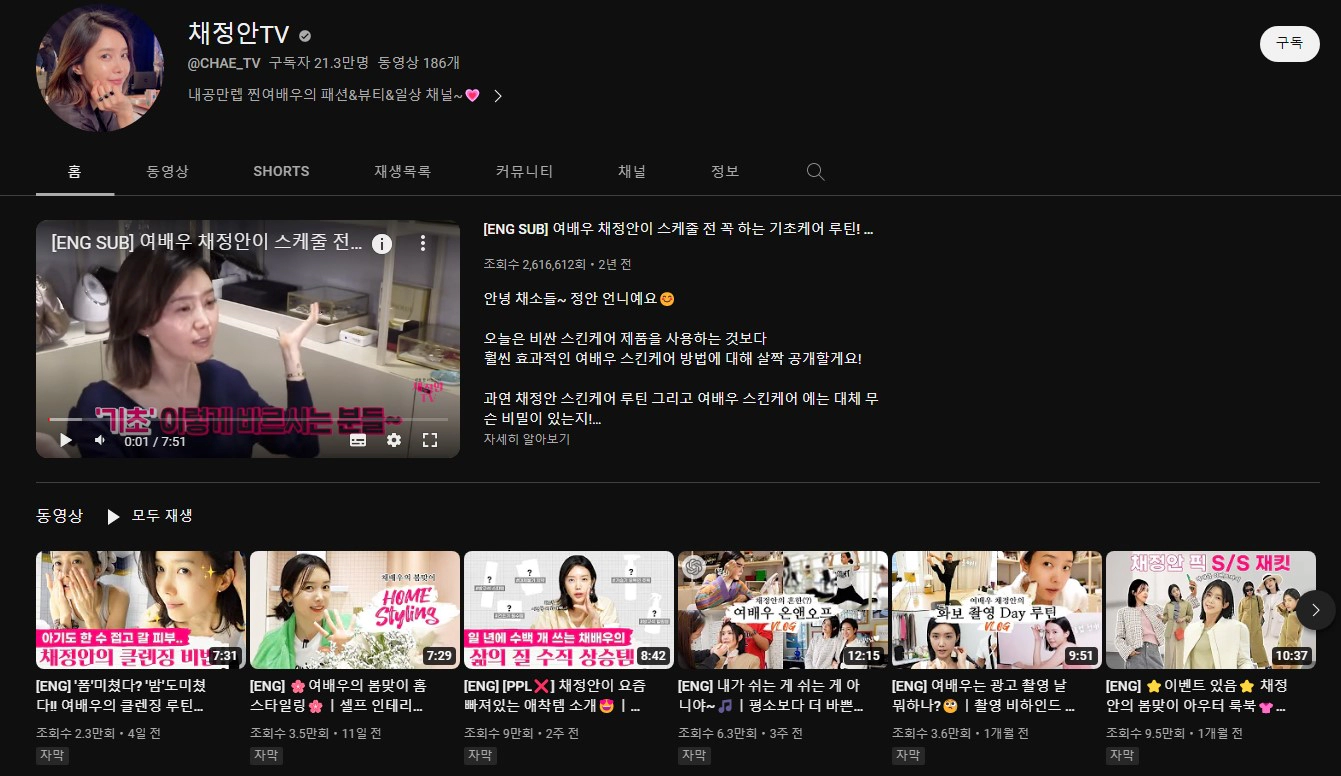
Task: Open the three-dot more options menu on the video
Action: click(x=422, y=243)
